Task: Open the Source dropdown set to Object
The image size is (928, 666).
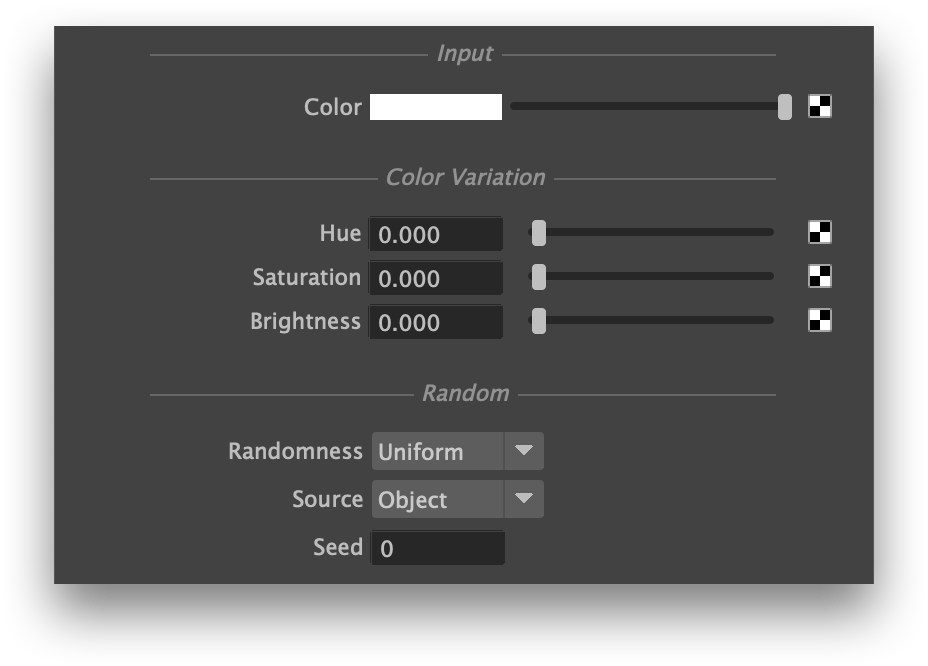Action: (x=438, y=500)
